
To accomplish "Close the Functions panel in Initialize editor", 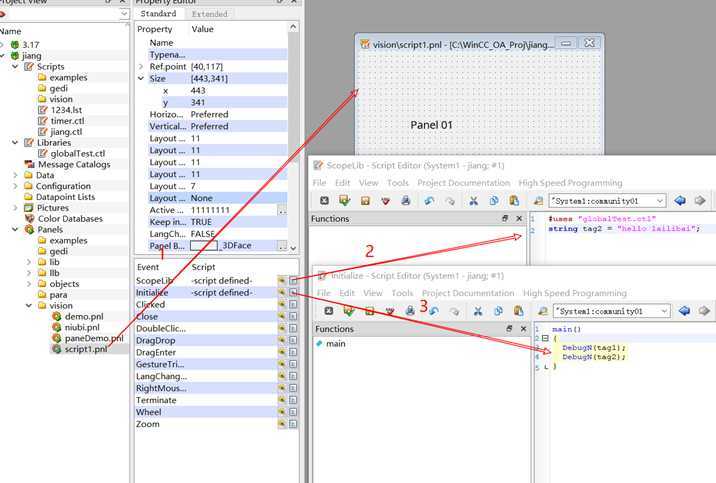I will 523,329.
